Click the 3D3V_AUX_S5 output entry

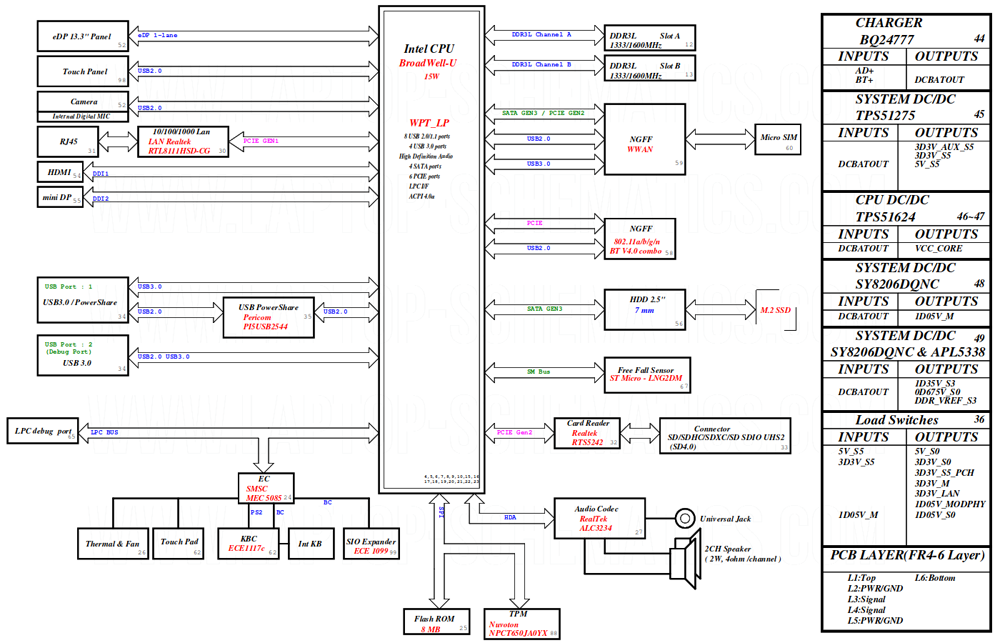944,147
